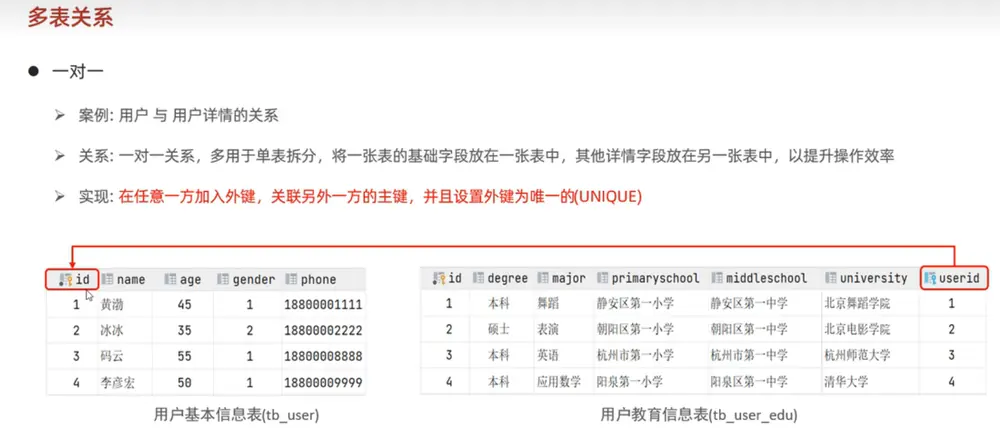Viewport: 1000px width, 438px height.
Task: Click the primary key icon of tb_user id column
Action: [x=65, y=279]
